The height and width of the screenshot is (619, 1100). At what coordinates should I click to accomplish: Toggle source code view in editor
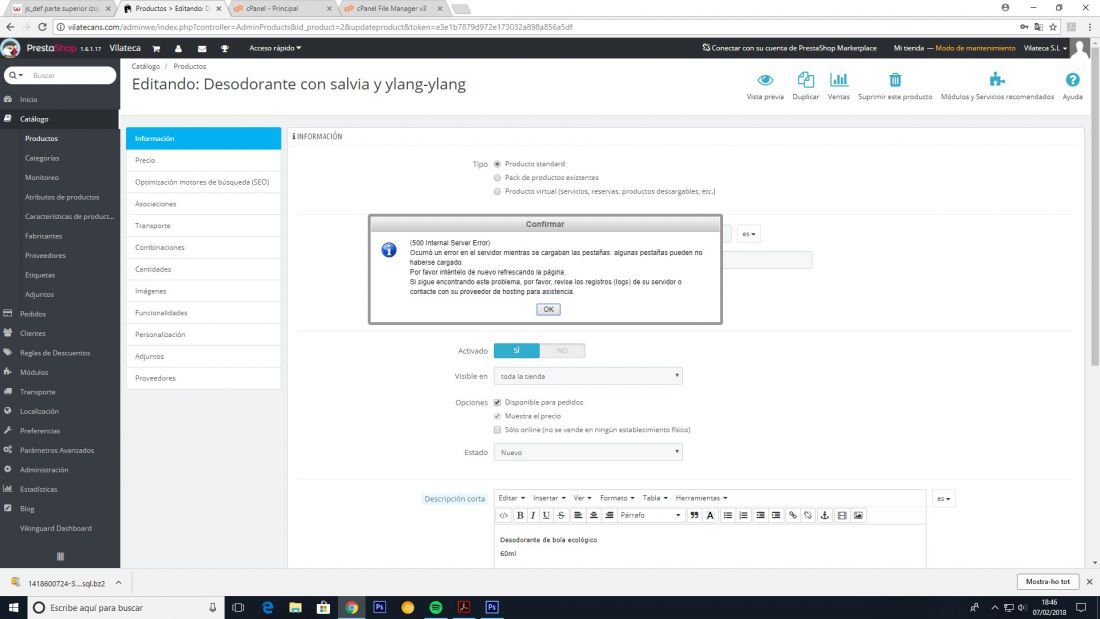coord(504,515)
